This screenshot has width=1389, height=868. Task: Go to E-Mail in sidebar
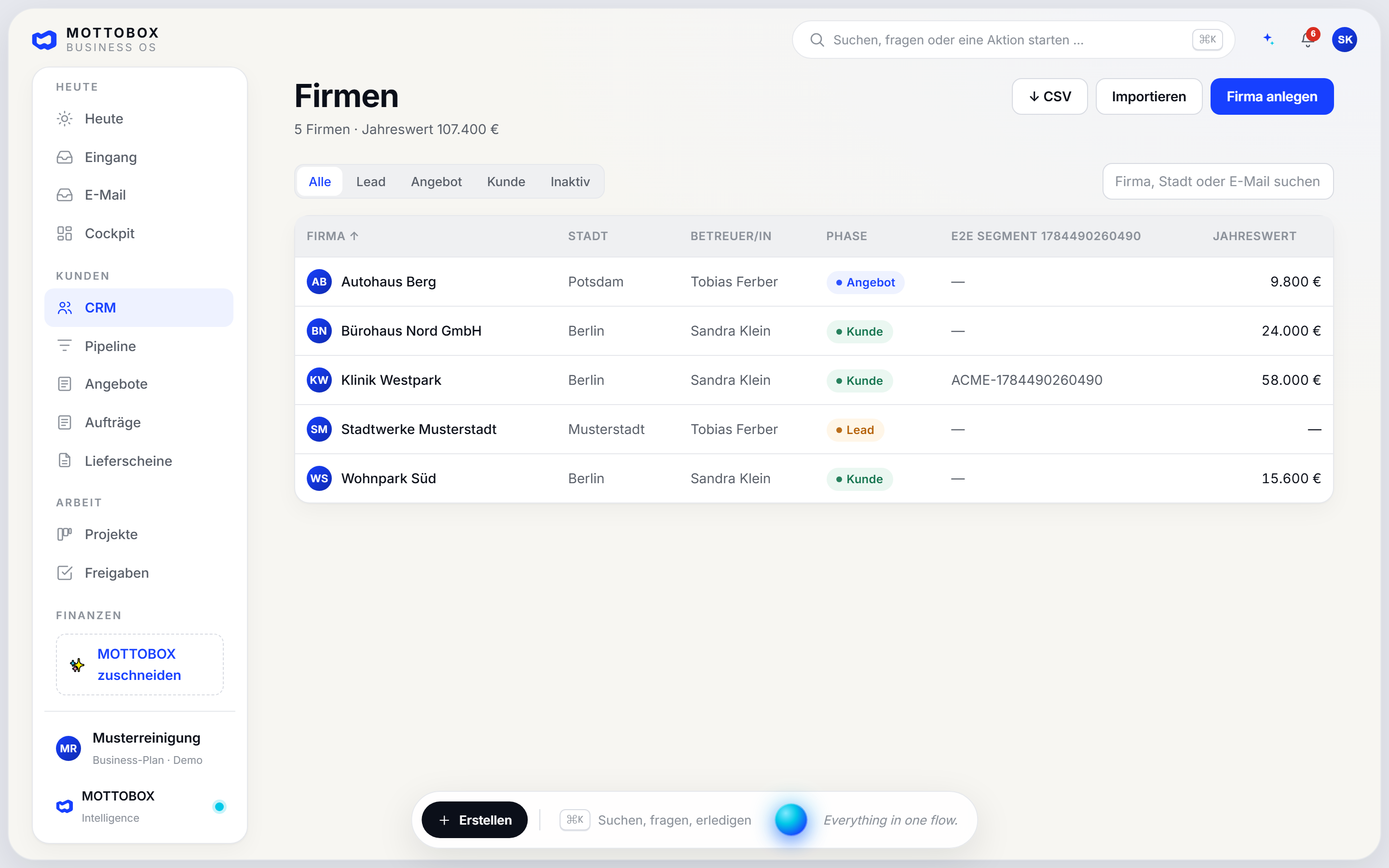click(x=139, y=195)
